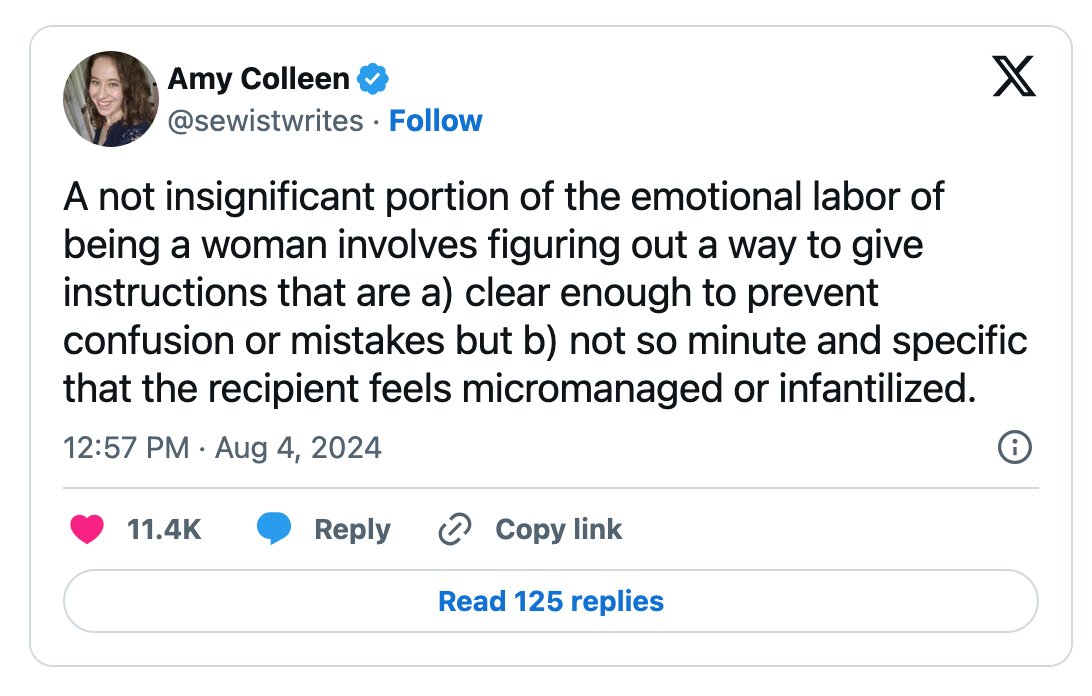Open the tweet info circle icon
The width and height of the screenshot is (1092, 696).
tap(1015, 447)
